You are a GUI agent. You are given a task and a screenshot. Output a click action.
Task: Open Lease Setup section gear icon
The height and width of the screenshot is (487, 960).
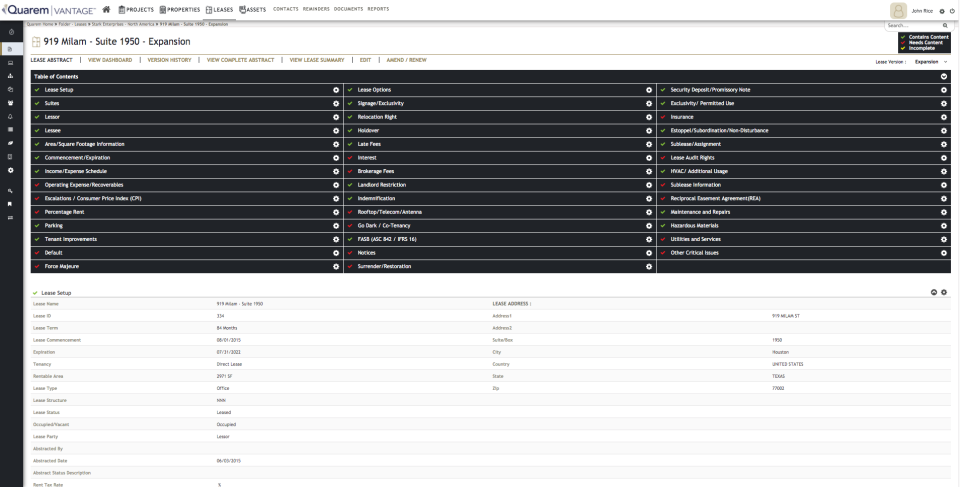943,293
